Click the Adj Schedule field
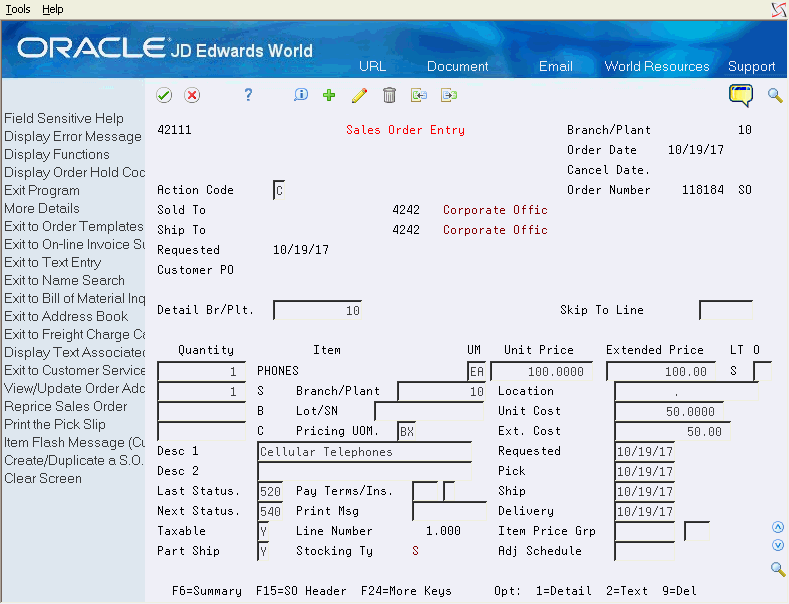Screen dimensions: 789x604 (645, 552)
